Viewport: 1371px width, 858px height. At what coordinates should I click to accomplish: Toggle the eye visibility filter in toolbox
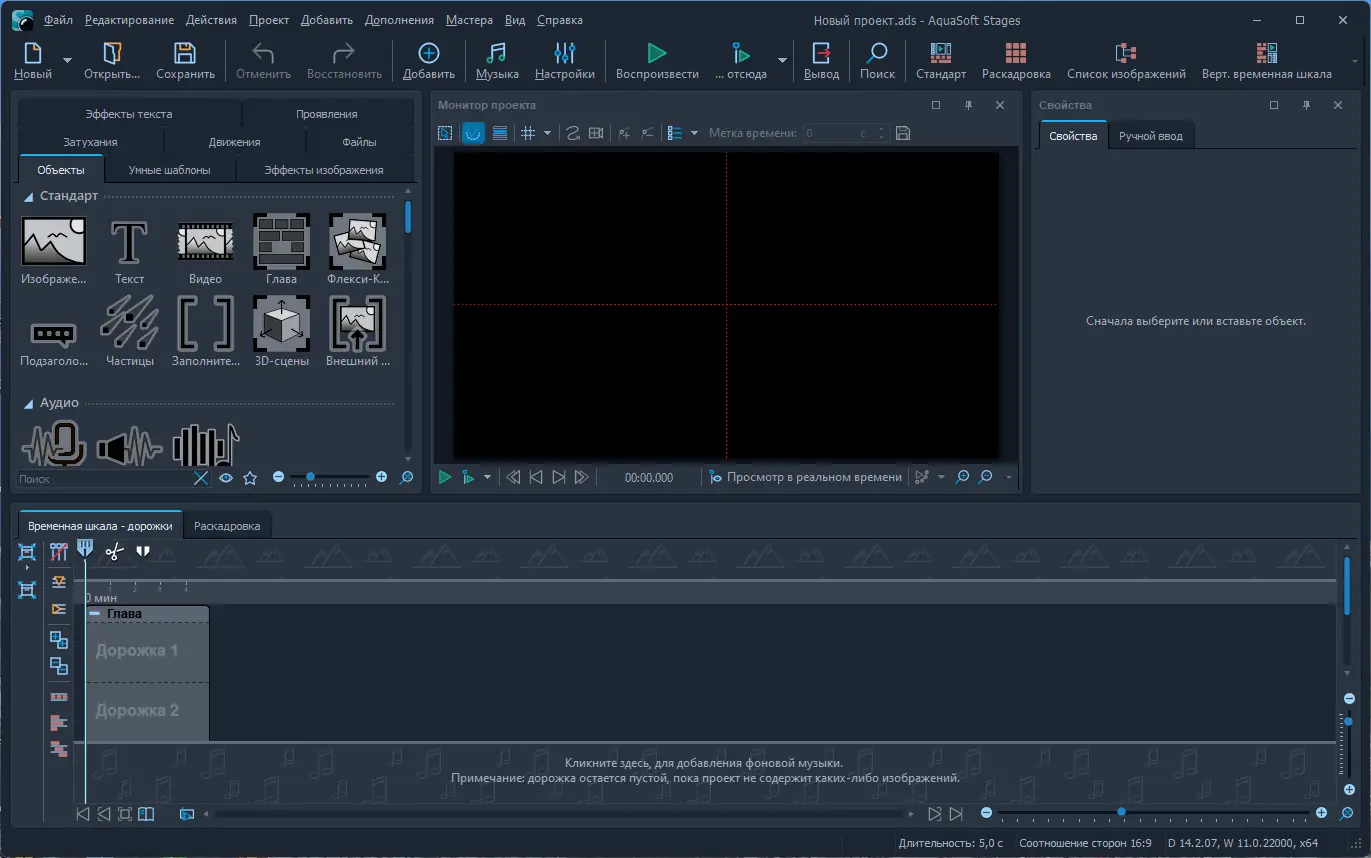click(x=226, y=478)
